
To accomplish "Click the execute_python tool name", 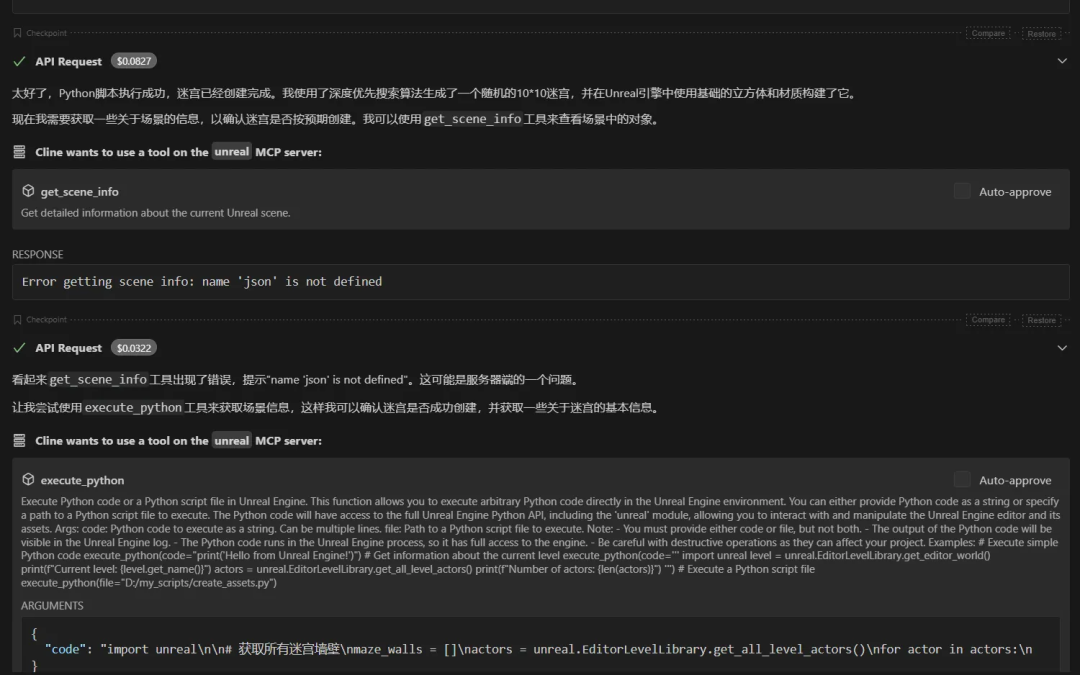I will (82, 480).
